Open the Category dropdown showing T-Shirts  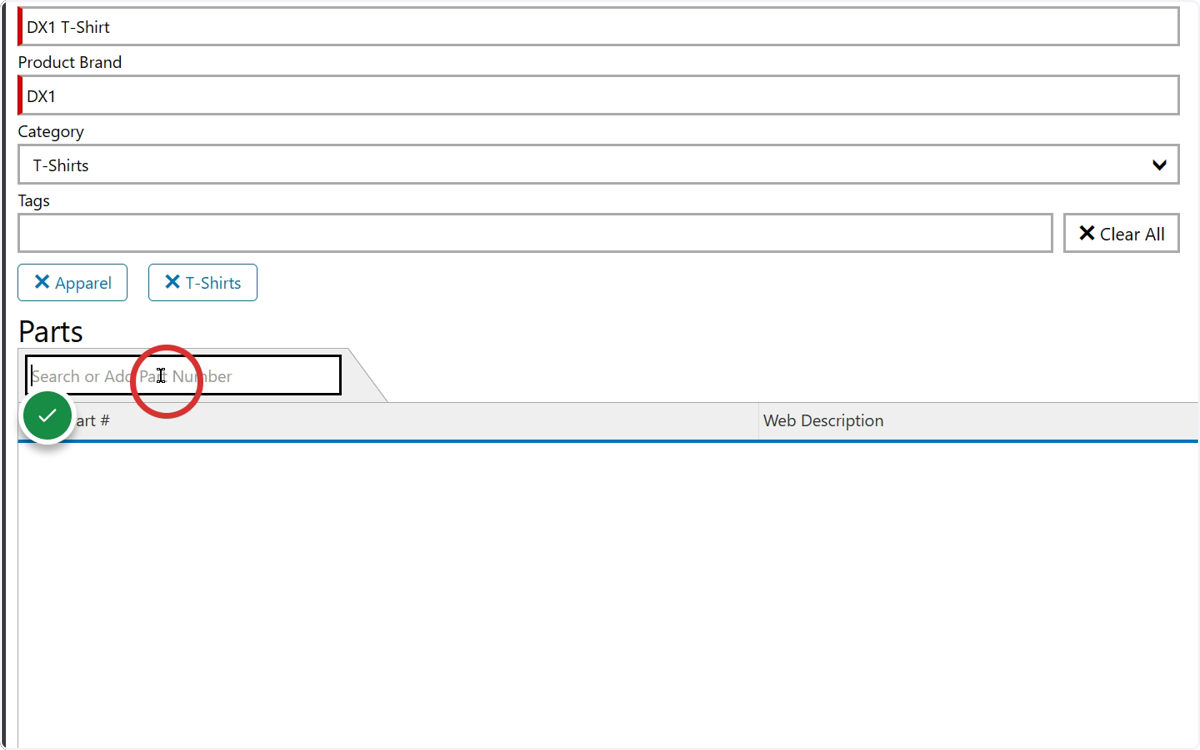pyautogui.click(x=599, y=165)
